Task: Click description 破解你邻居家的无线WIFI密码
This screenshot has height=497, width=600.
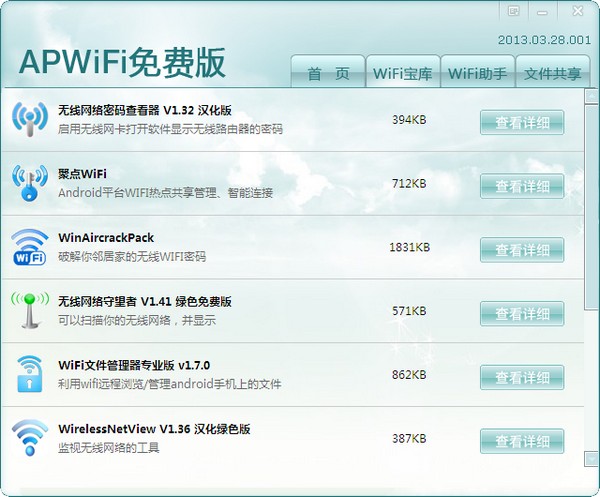Action: 132,256
